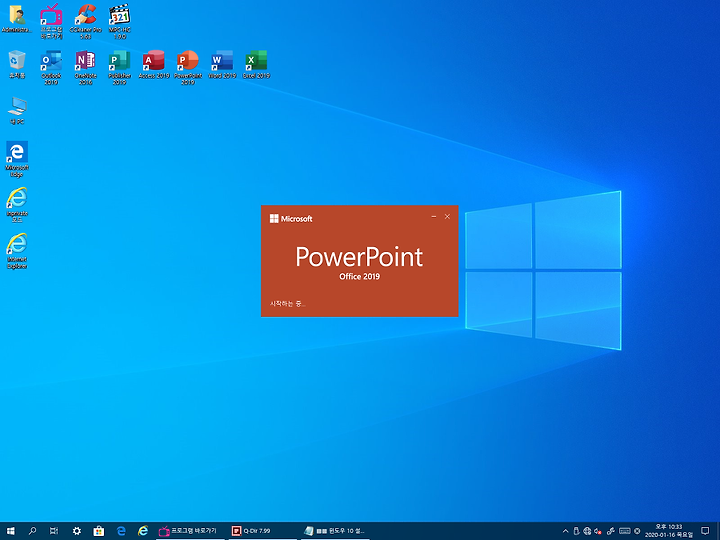
Task: Switch to Q-Dir 7.99 taskbar window
Action: coord(263,531)
